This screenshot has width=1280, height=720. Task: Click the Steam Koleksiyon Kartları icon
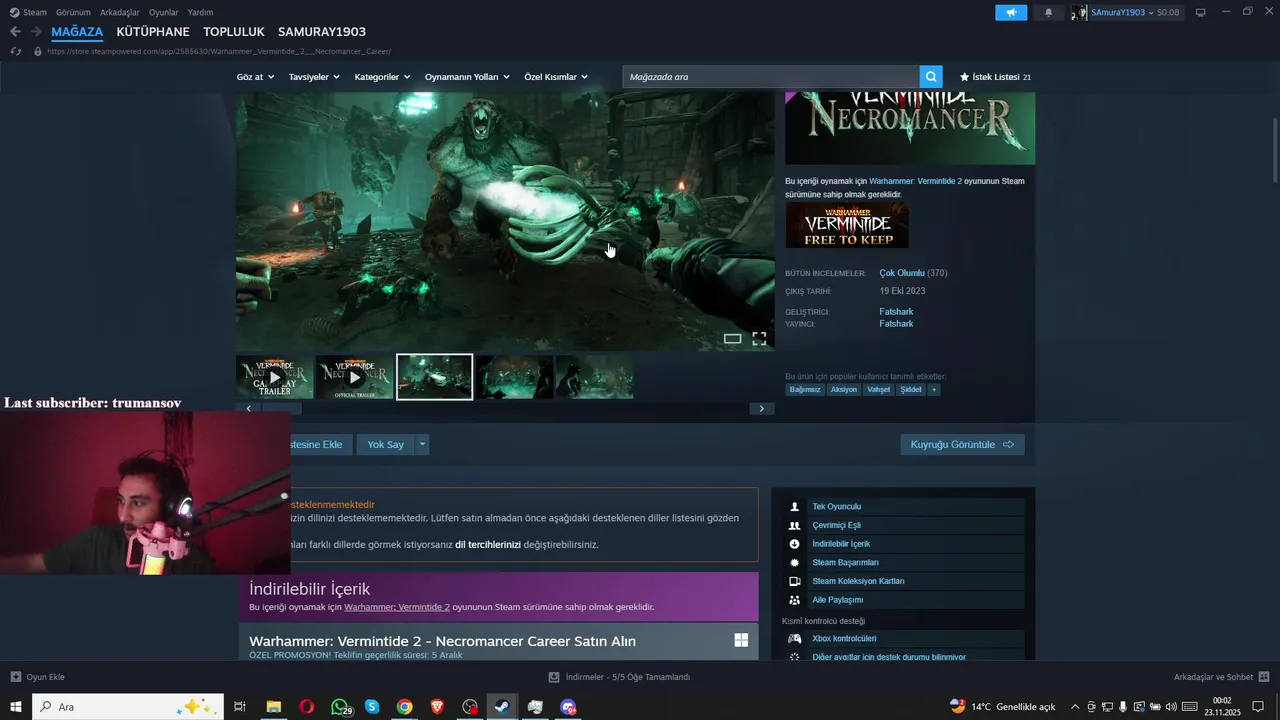click(x=794, y=581)
